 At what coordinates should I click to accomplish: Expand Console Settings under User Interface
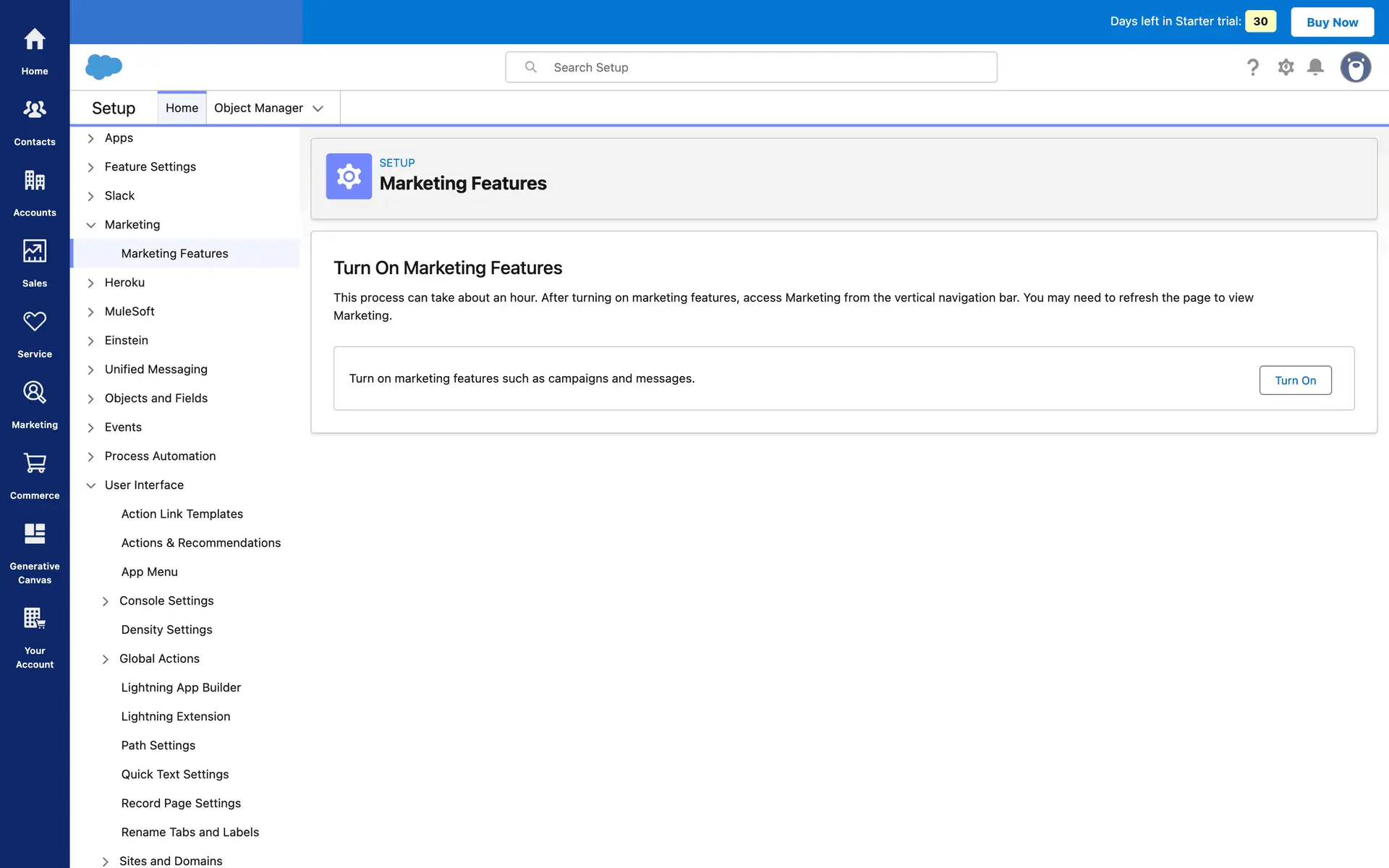[x=106, y=601]
